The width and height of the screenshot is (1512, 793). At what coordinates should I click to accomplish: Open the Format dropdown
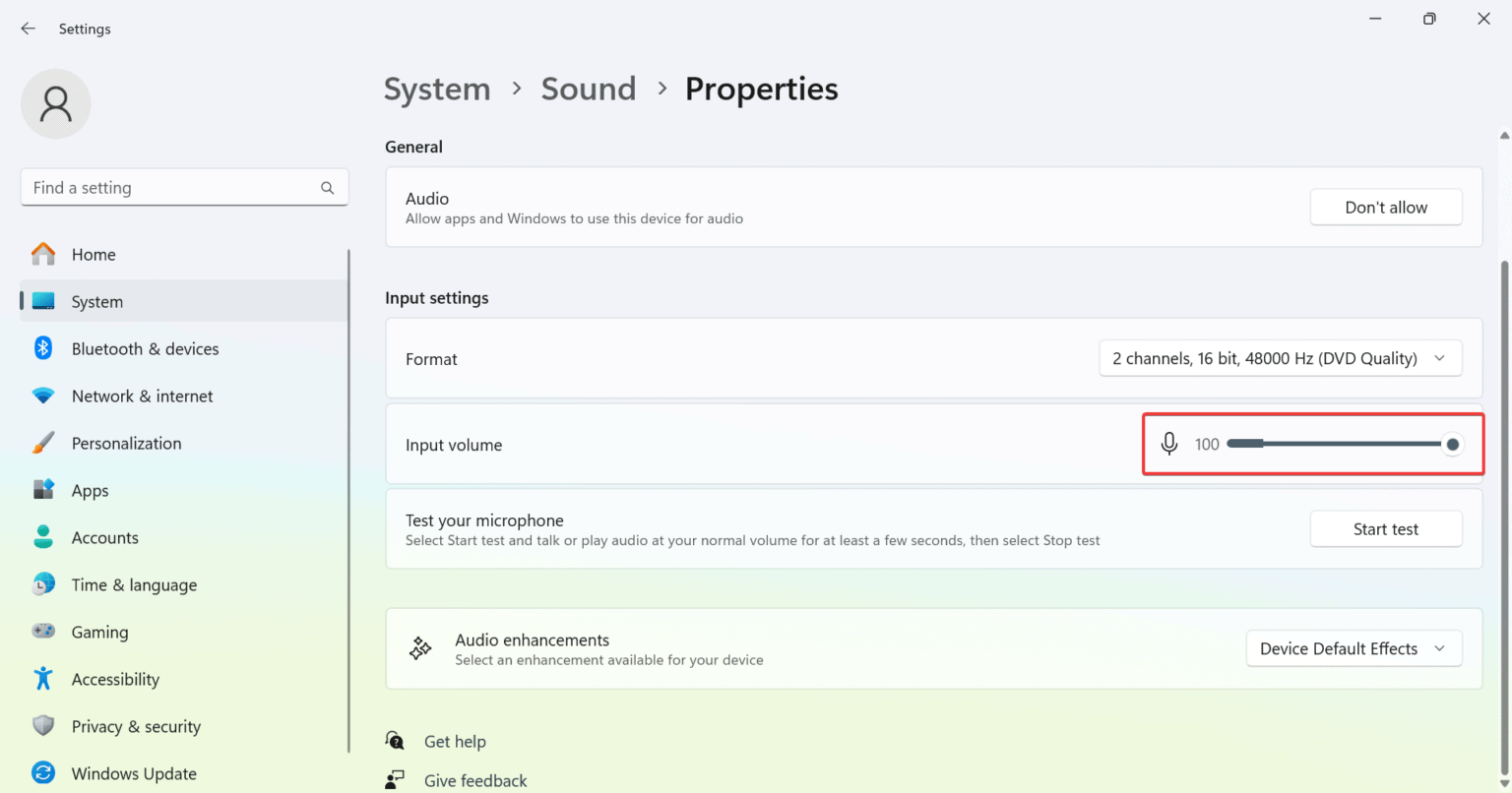[1280, 358]
